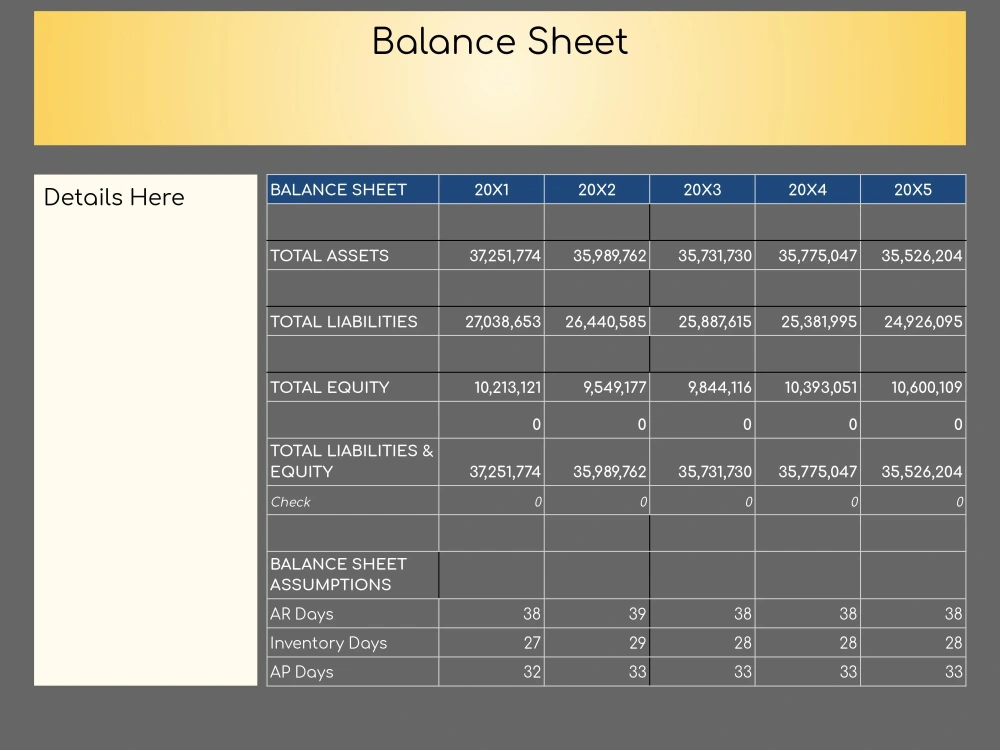Select the 20X3 column header

coord(702,189)
